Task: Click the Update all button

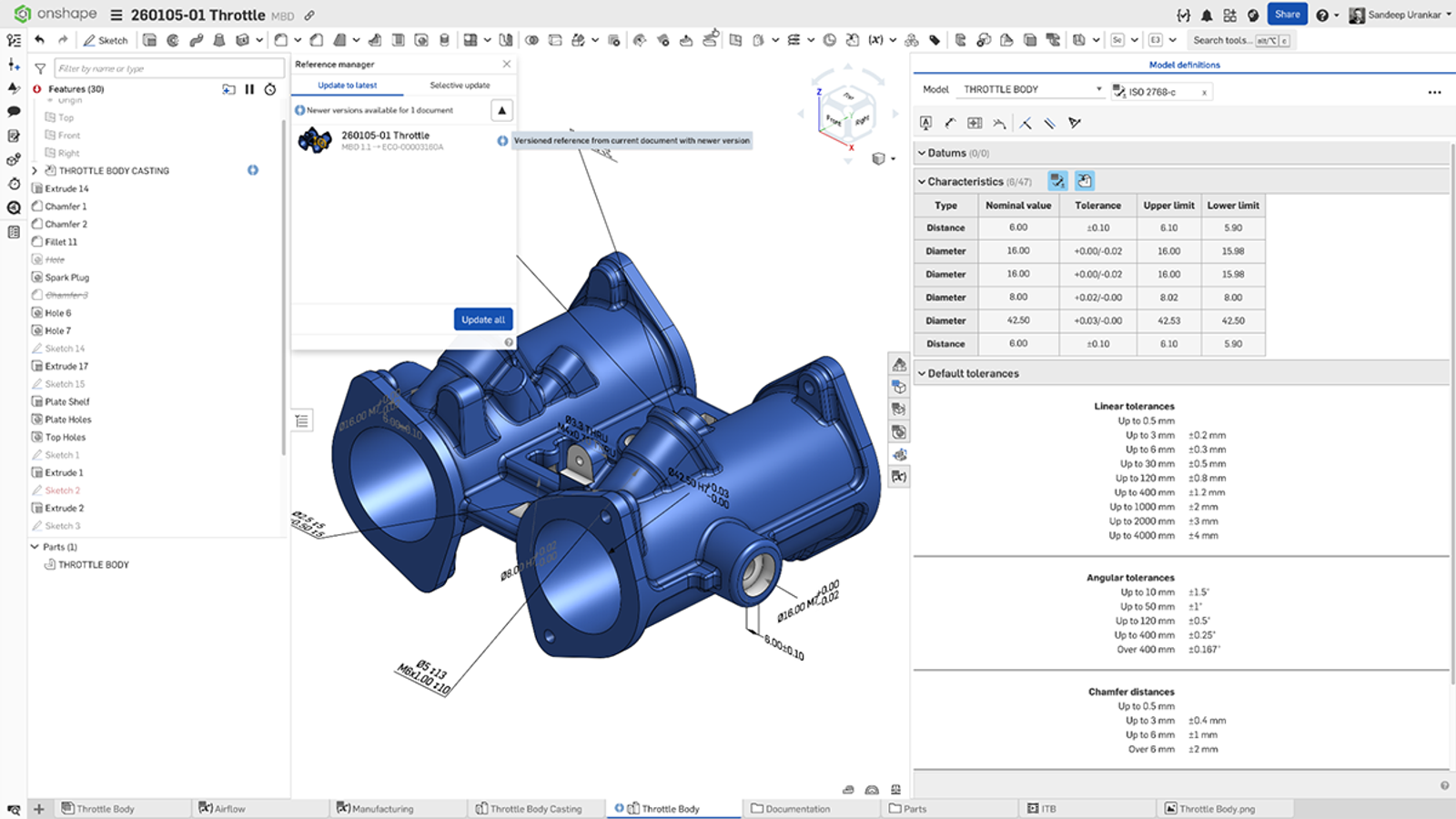Action: tap(482, 318)
